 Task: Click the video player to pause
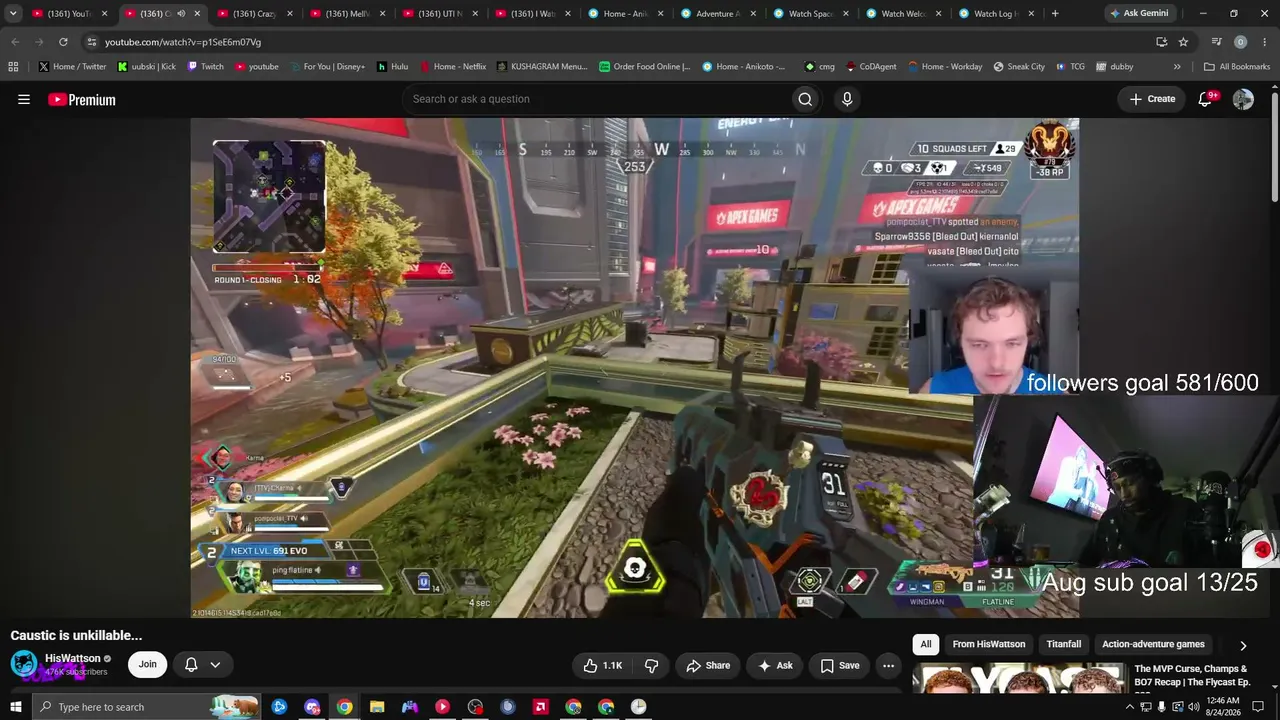pyautogui.click(x=635, y=368)
